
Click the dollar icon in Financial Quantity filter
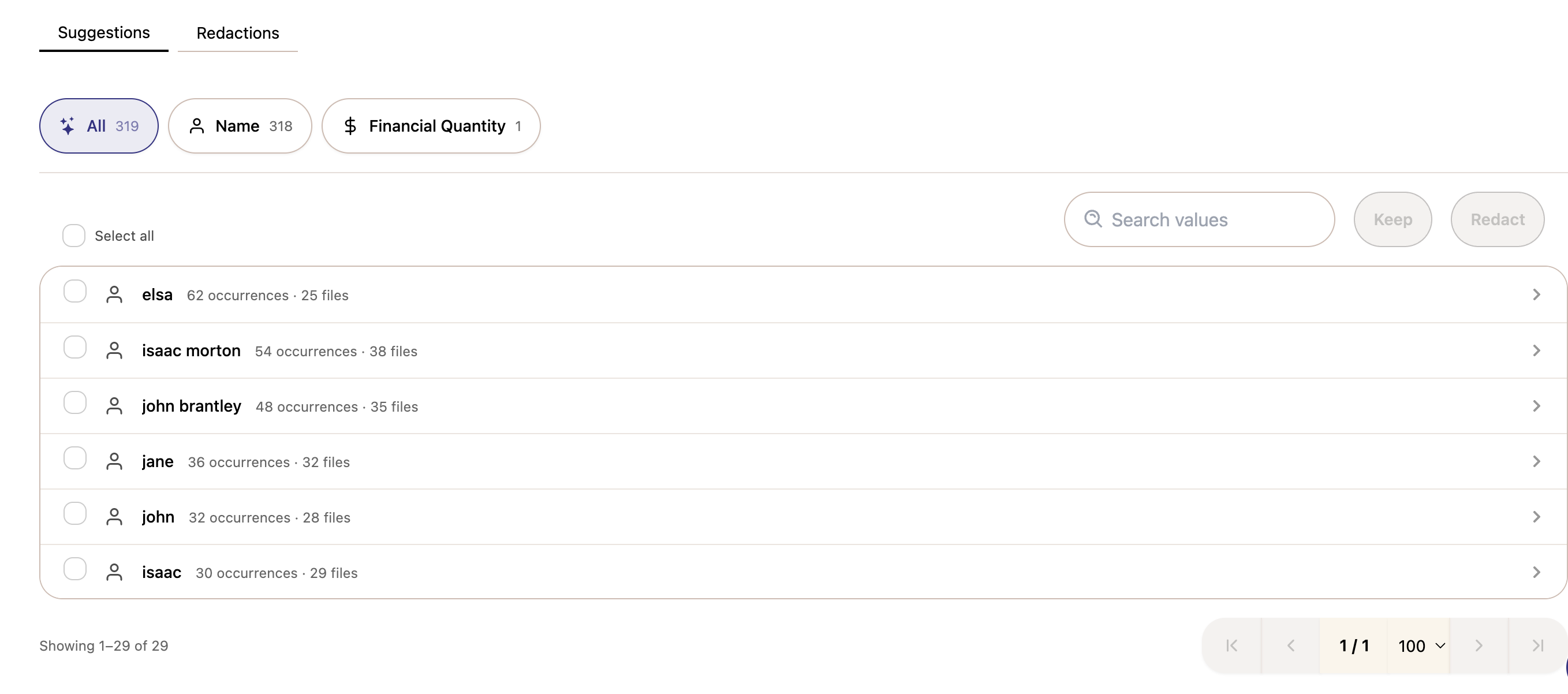(x=350, y=126)
